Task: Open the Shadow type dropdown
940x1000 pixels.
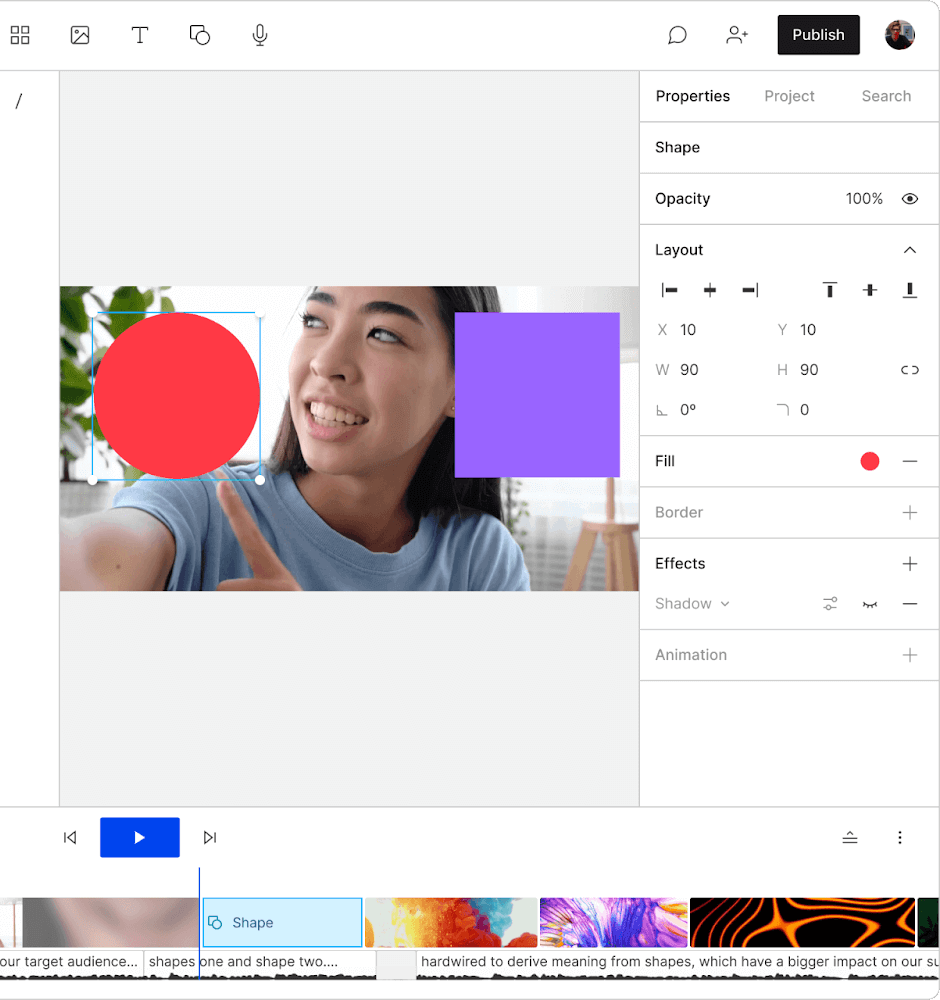Action: (x=693, y=604)
